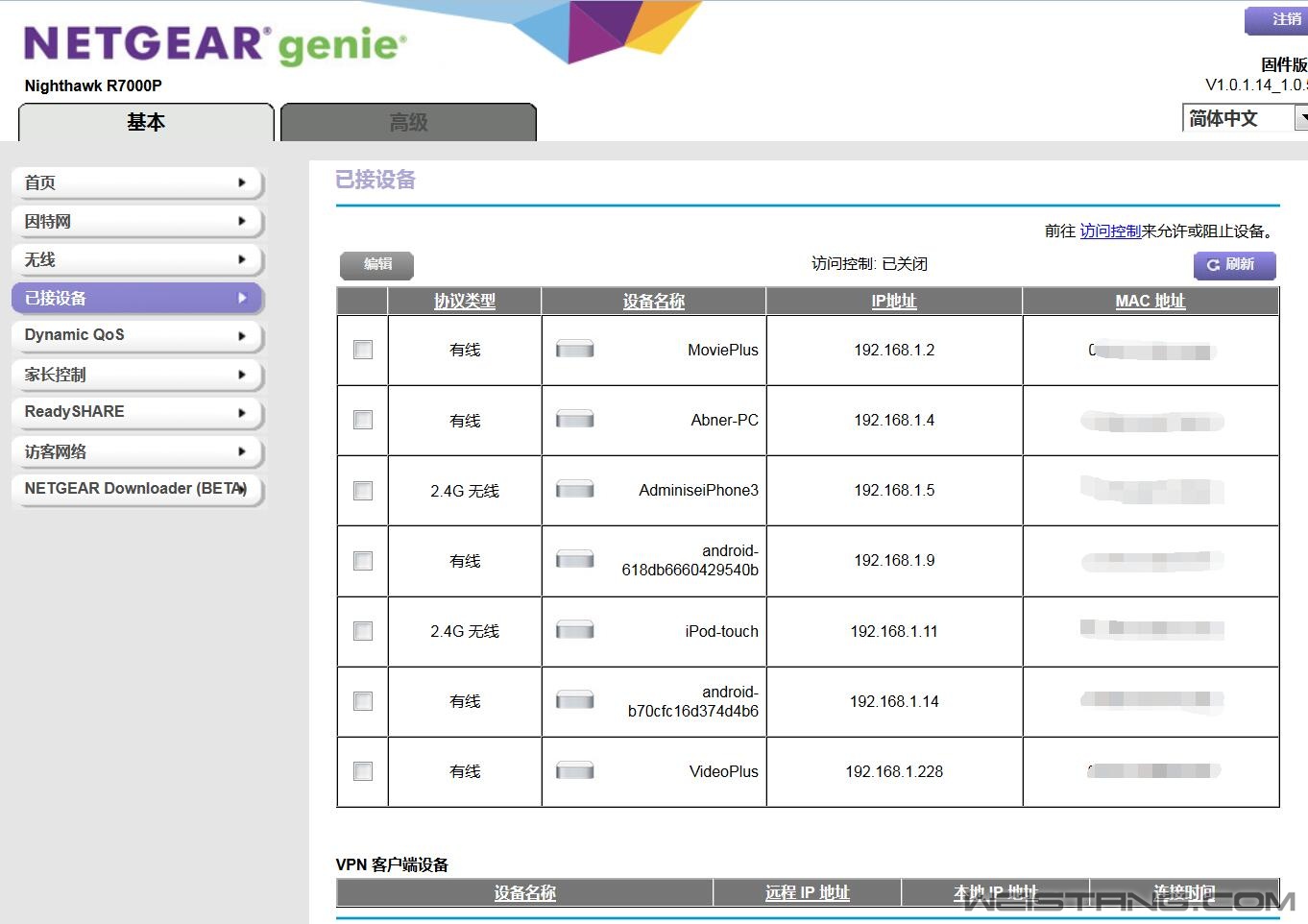Click the Abner-PC device name

tap(725, 420)
